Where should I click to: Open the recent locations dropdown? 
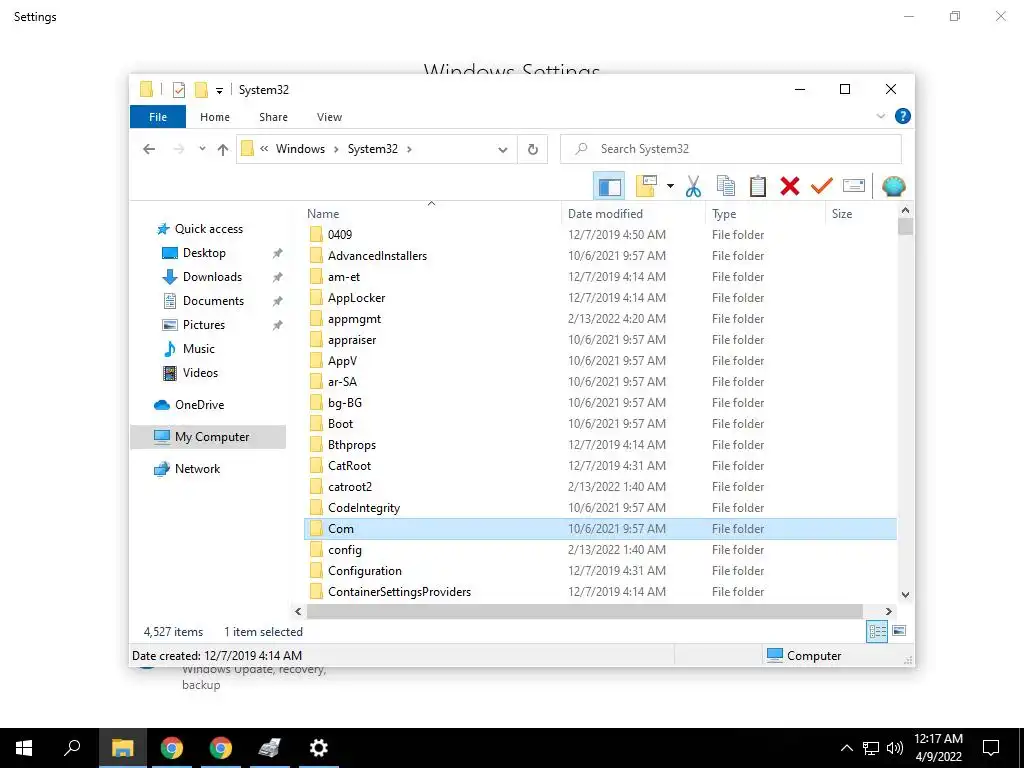point(202,149)
